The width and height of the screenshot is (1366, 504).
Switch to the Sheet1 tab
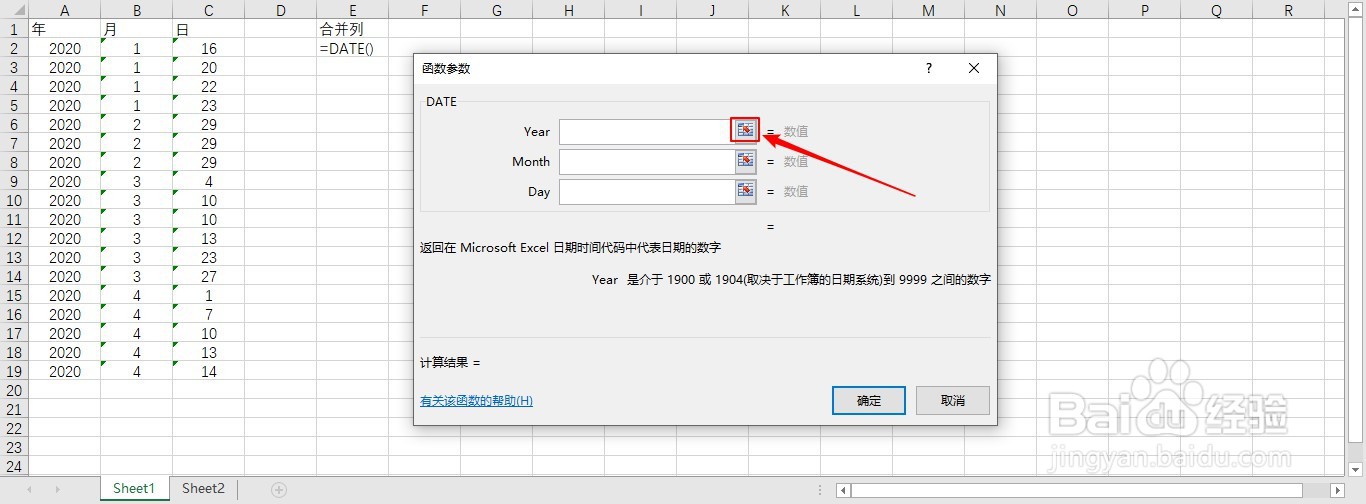pyautogui.click(x=134, y=489)
